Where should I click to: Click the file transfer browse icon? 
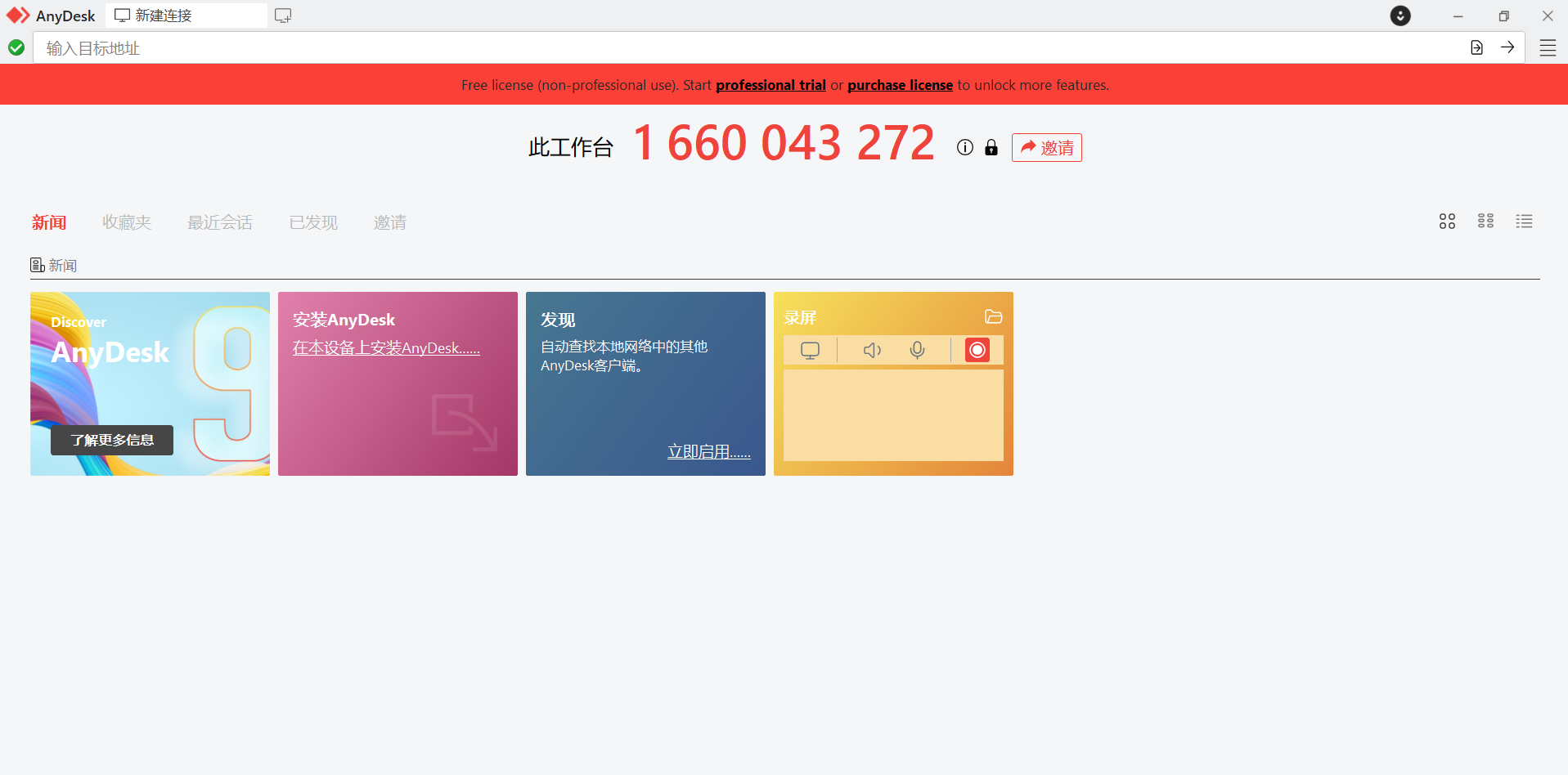point(1476,47)
